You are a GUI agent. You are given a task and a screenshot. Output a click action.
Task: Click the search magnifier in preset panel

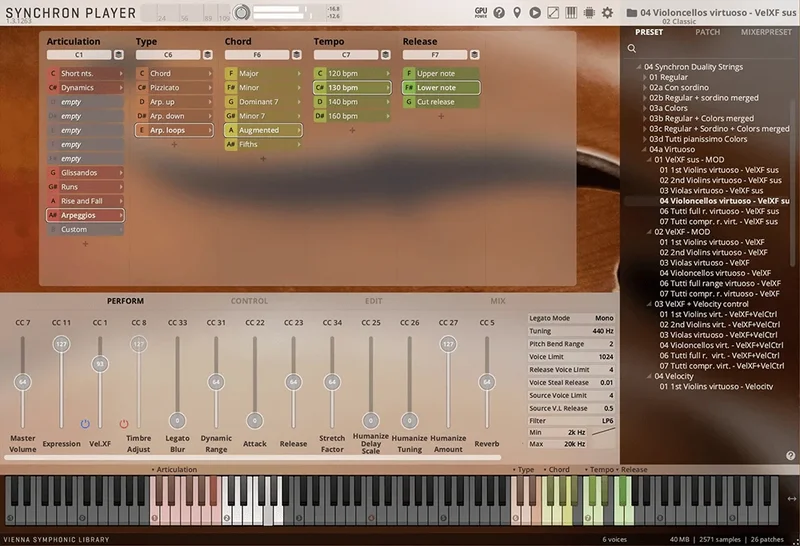coord(632,48)
